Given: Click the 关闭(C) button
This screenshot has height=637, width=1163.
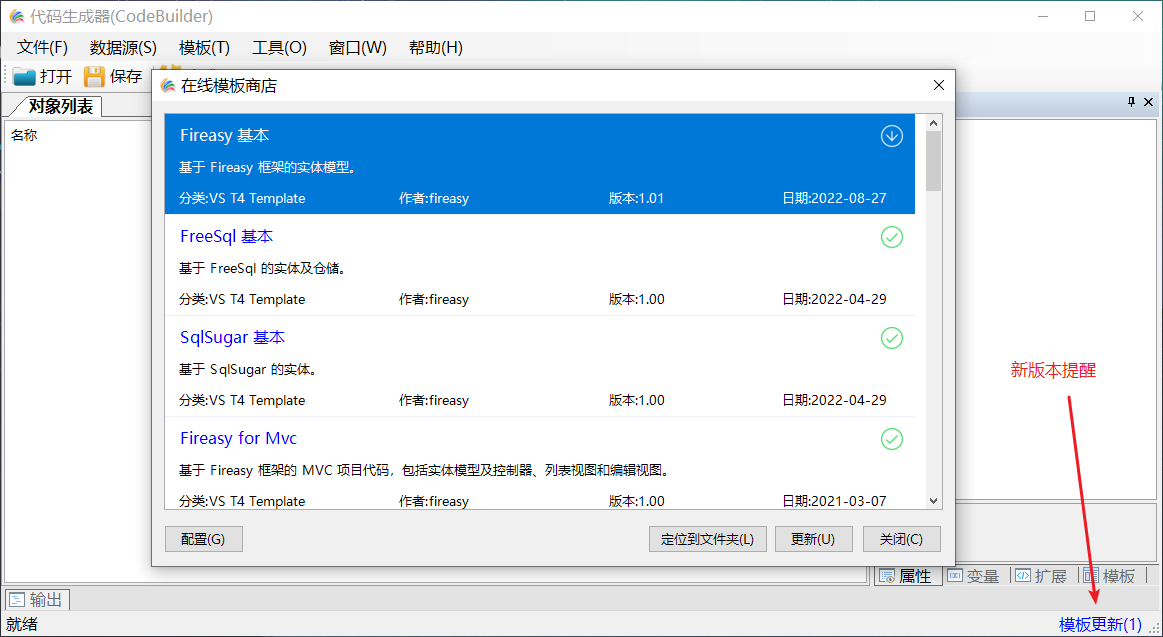Looking at the screenshot, I should (902, 539).
